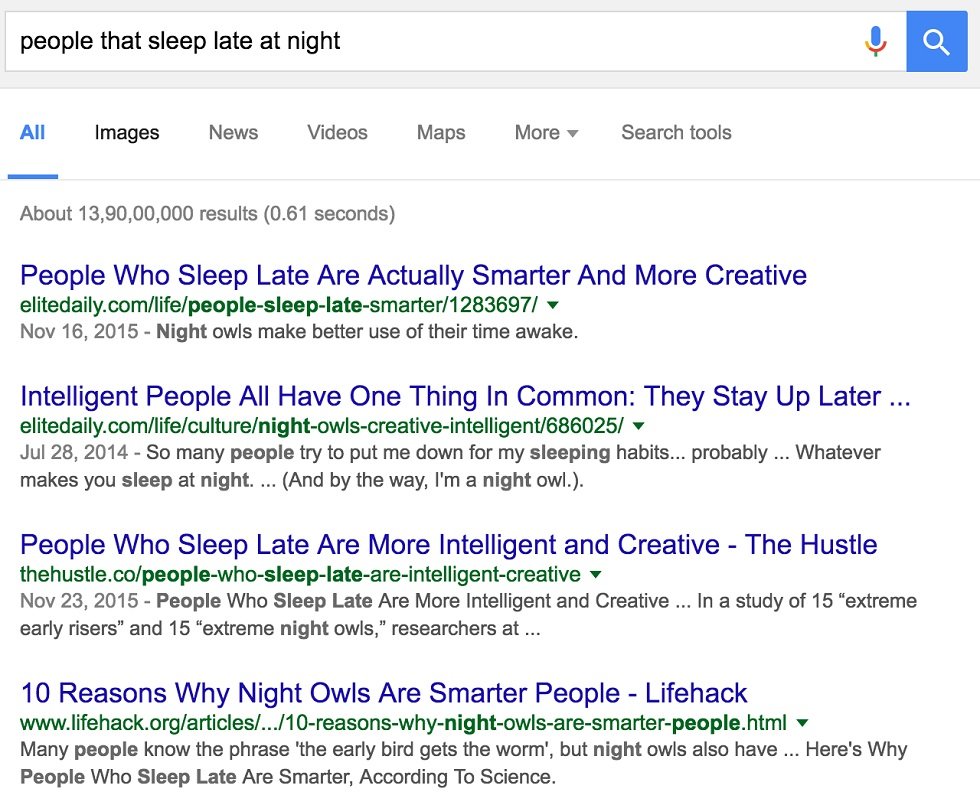Screen dimensions: 980x805
Task: Go to the Videos tab
Action: pos(338,132)
